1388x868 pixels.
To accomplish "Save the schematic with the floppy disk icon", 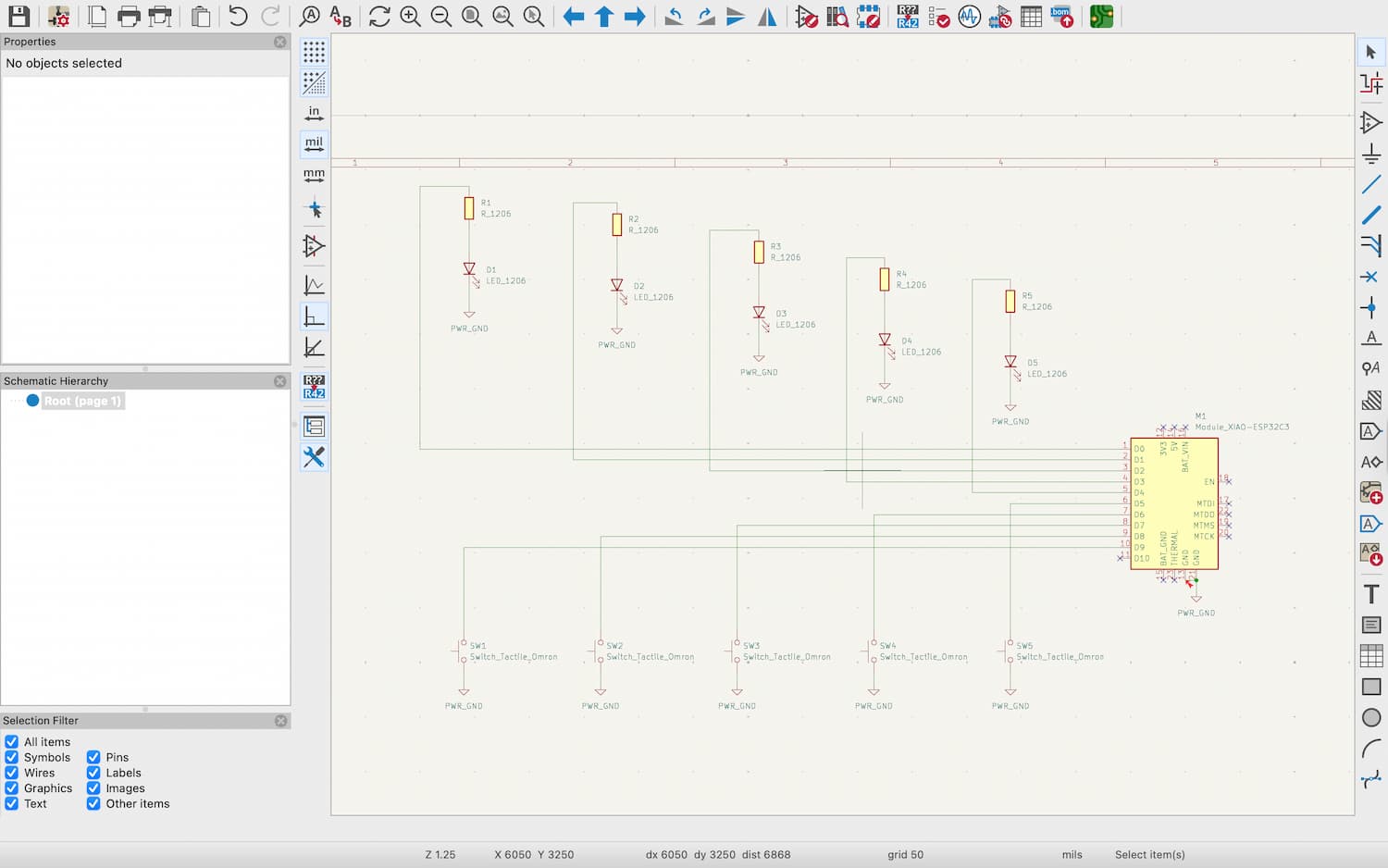I will [19, 17].
